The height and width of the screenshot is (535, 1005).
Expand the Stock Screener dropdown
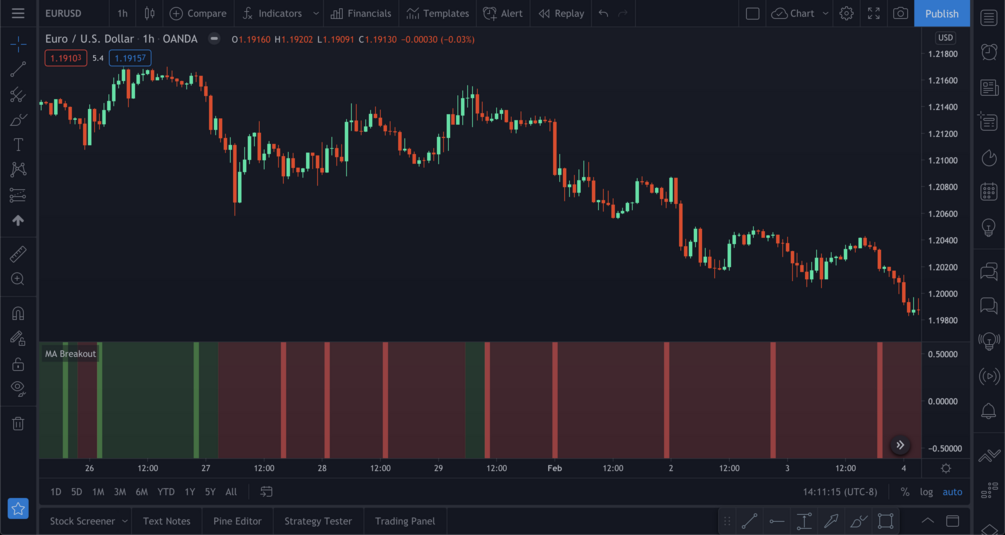(125, 522)
